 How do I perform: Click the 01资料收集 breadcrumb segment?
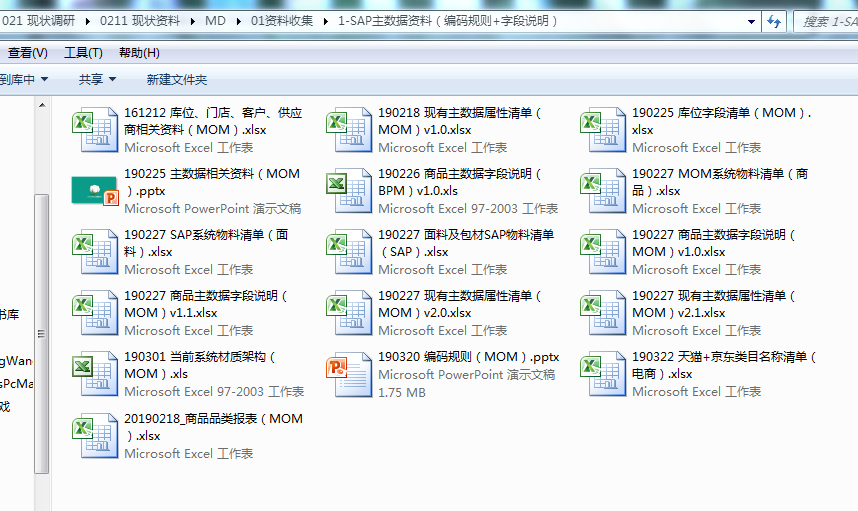click(281, 21)
